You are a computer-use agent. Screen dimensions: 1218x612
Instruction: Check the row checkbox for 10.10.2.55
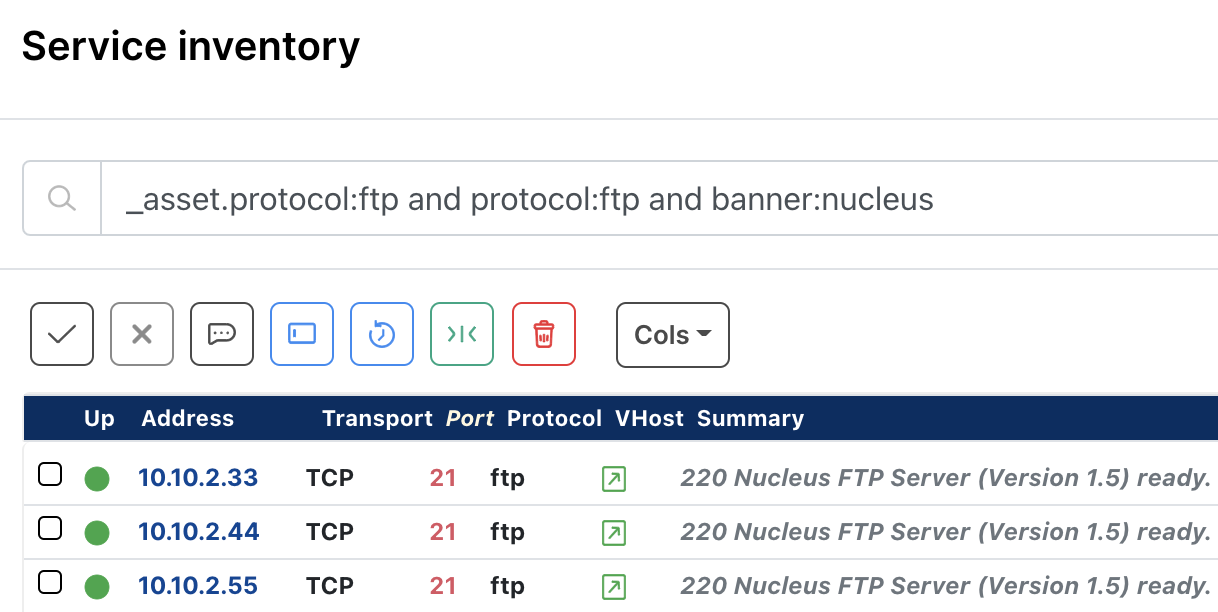pos(50,581)
